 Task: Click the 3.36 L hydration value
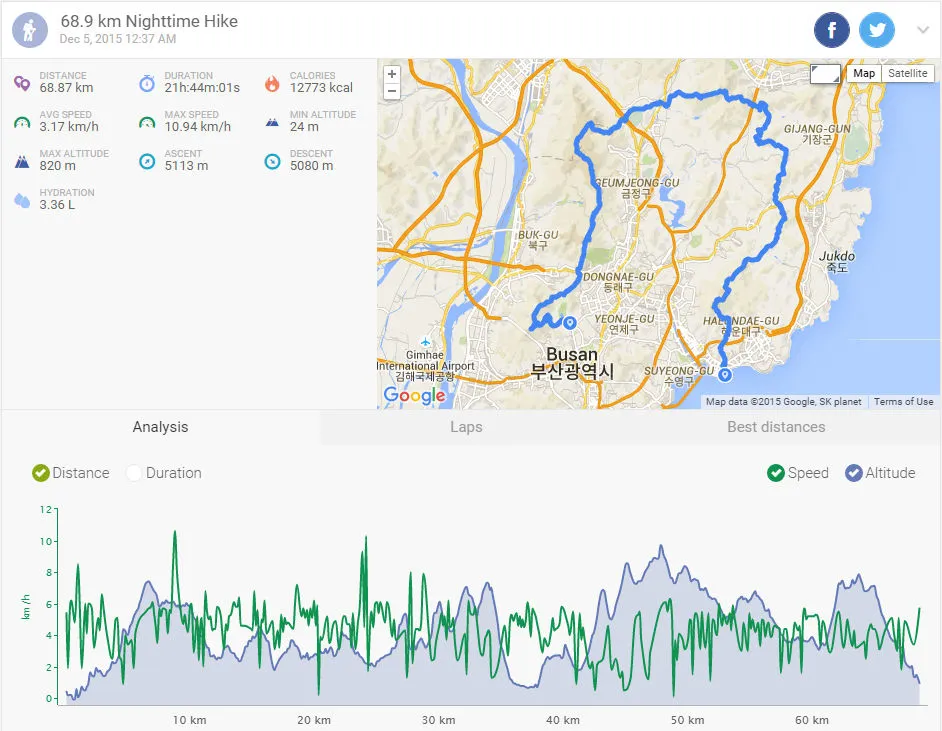(57, 205)
